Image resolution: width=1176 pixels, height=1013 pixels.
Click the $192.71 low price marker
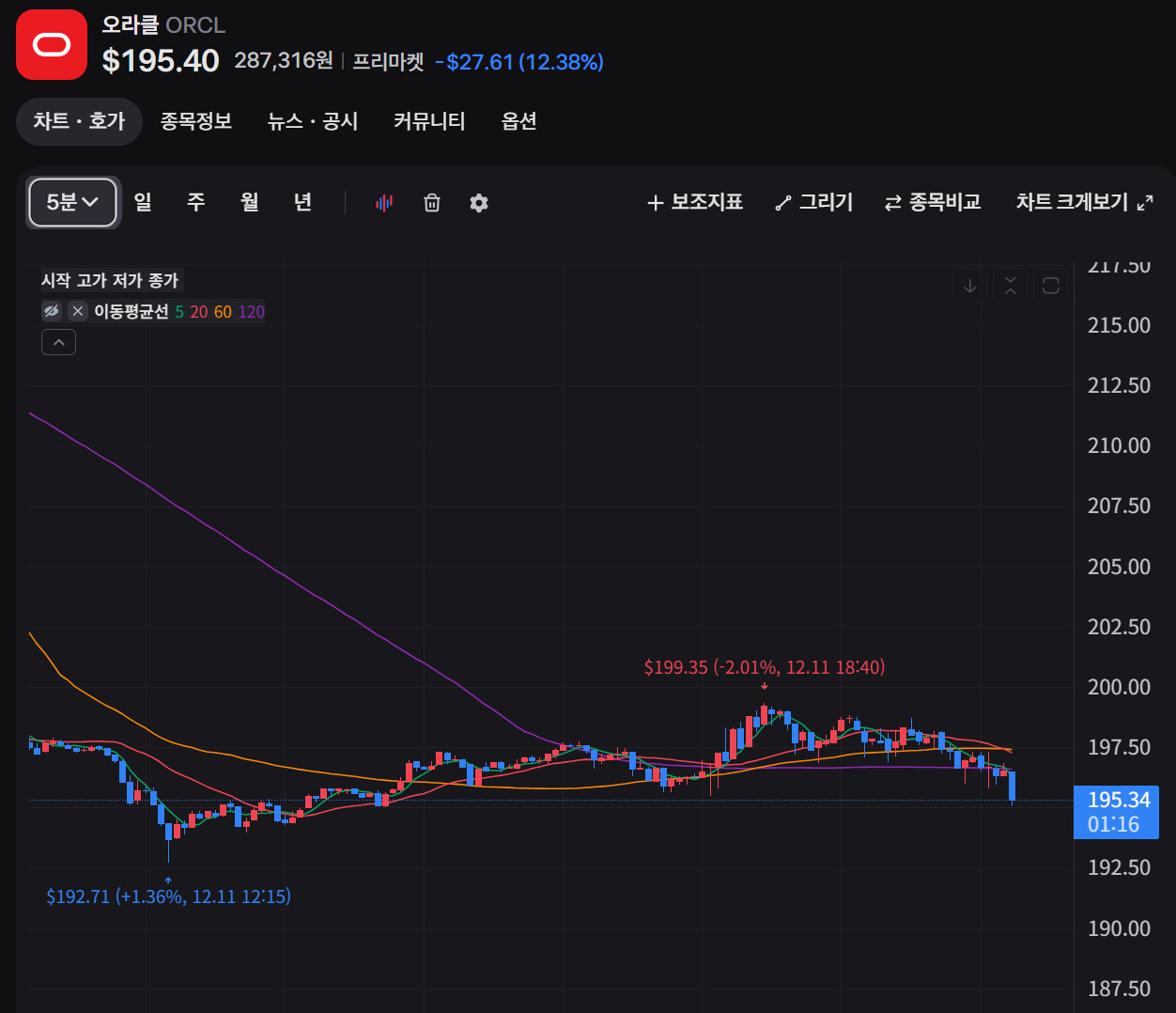169,896
